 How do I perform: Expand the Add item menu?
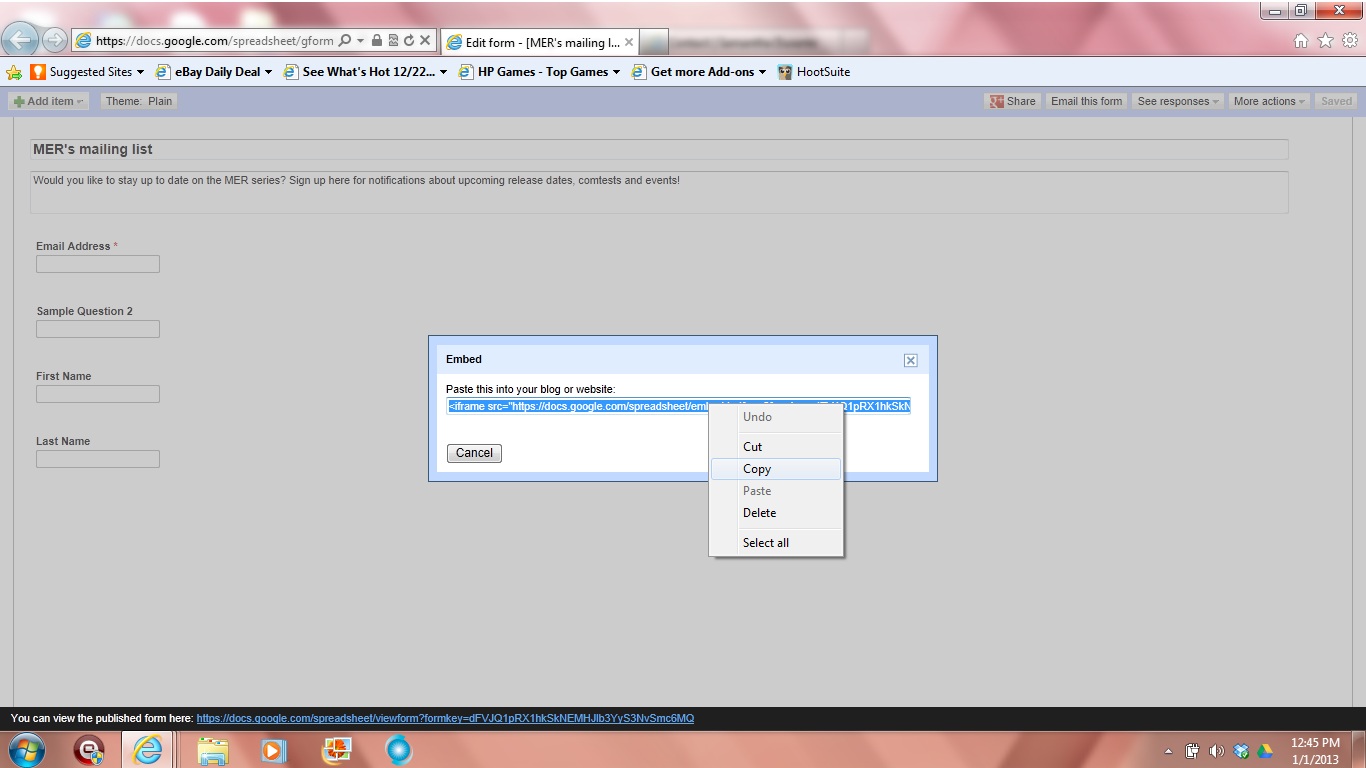48,101
